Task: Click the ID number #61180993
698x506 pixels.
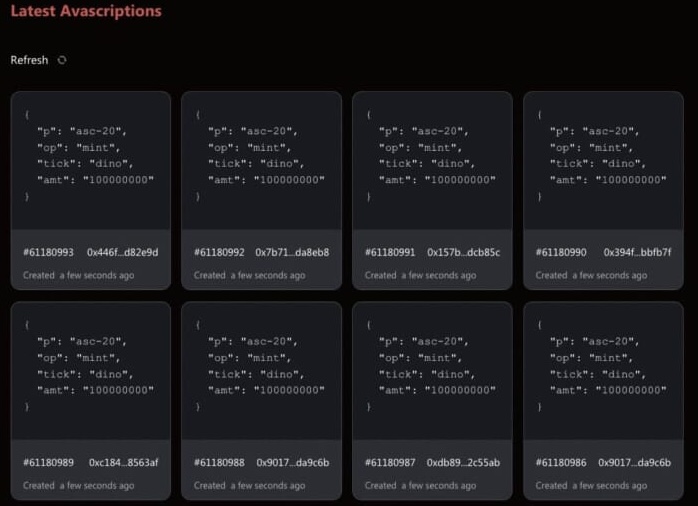Action: pos(49,252)
